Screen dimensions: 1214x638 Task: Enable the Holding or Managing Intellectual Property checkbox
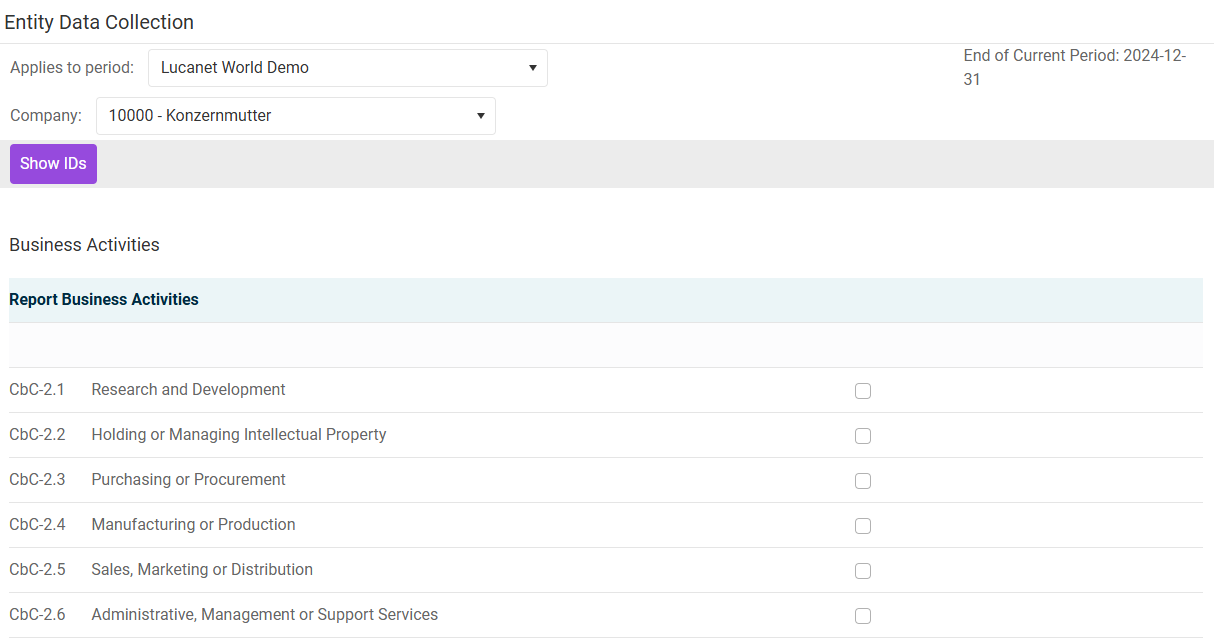click(863, 436)
